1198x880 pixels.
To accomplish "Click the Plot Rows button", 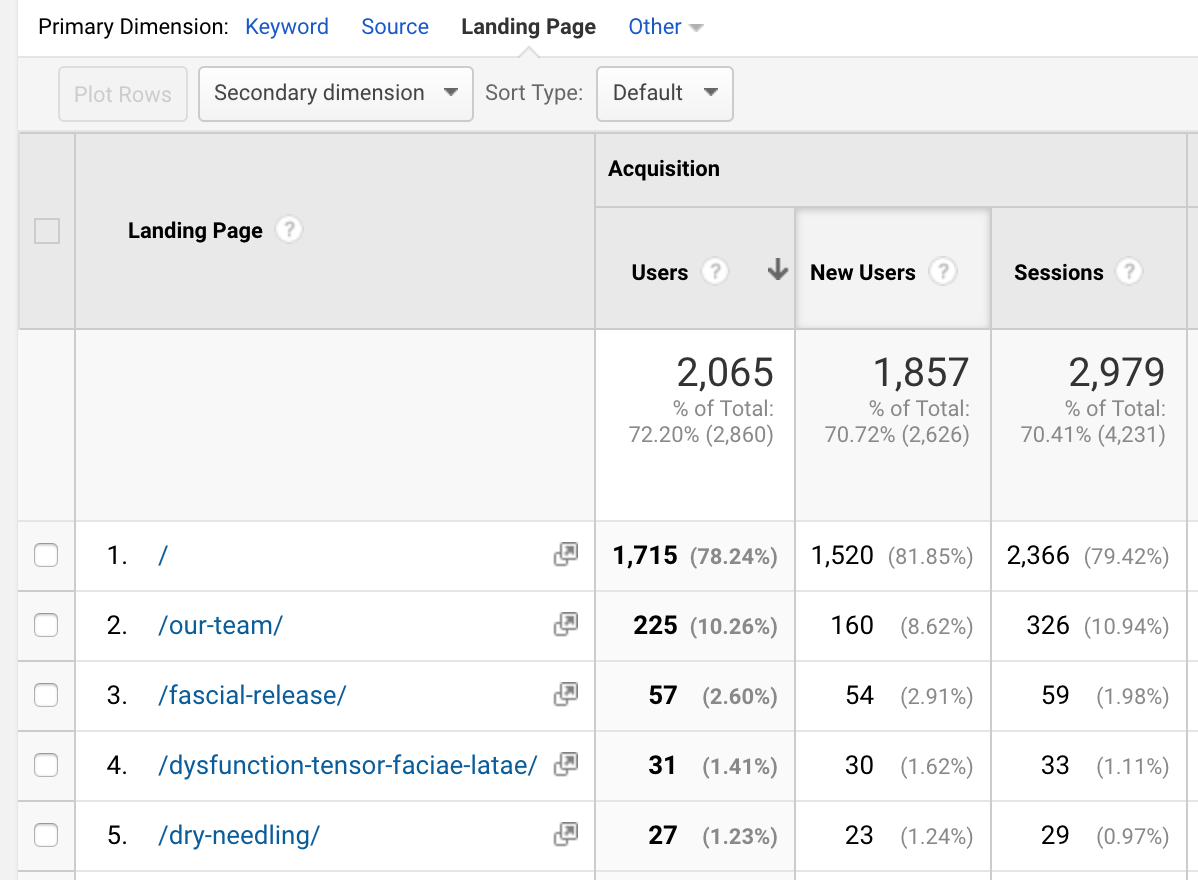I will click(123, 93).
